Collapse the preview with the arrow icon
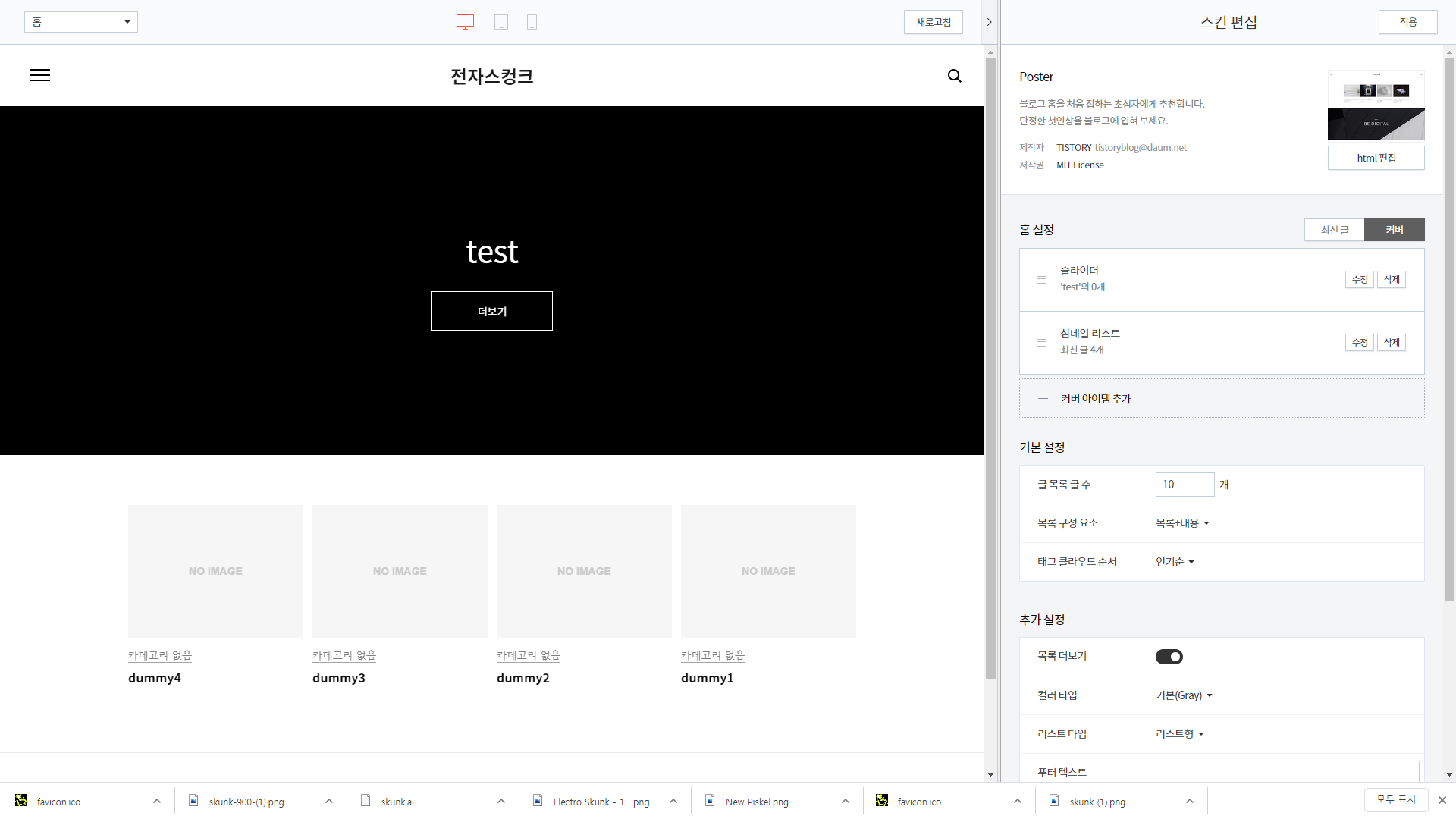This screenshot has width=1456, height=819. 989,22
